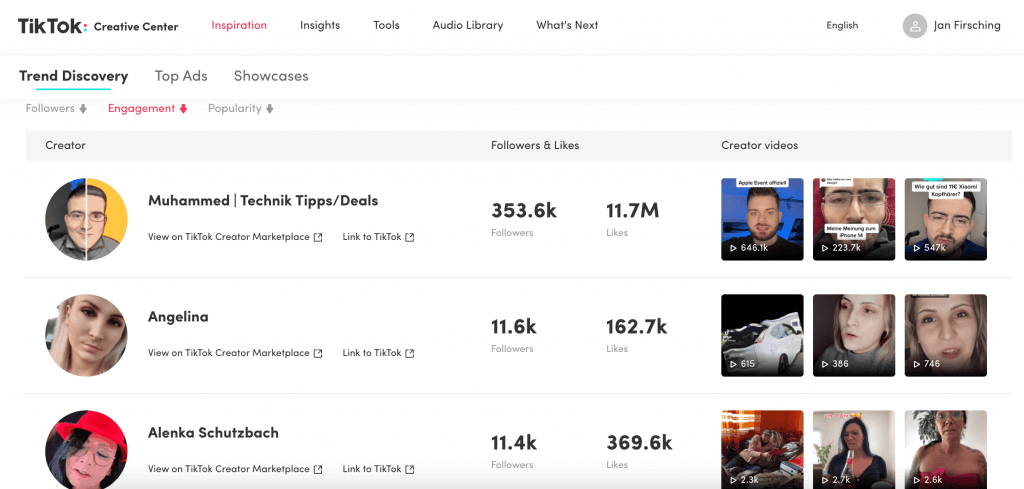The width and height of the screenshot is (1024, 489).
Task: Go to Audio Library
Action: [468, 25]
